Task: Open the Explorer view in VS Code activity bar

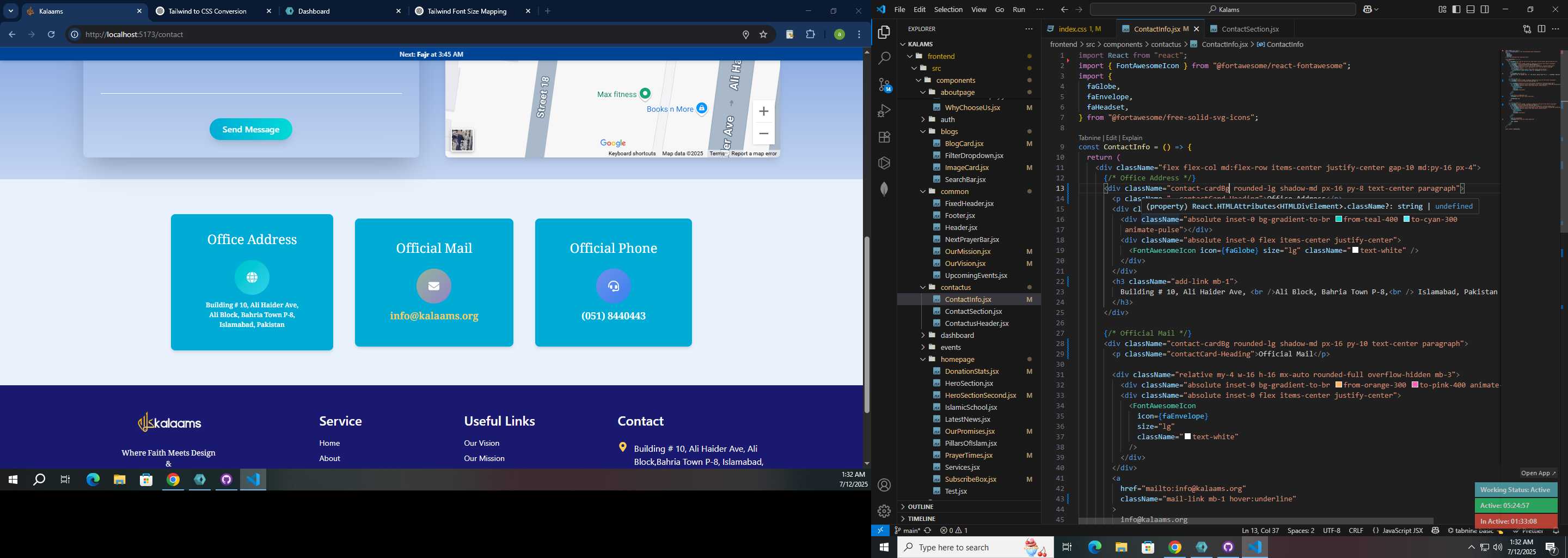Action: (x=884, y=32)
